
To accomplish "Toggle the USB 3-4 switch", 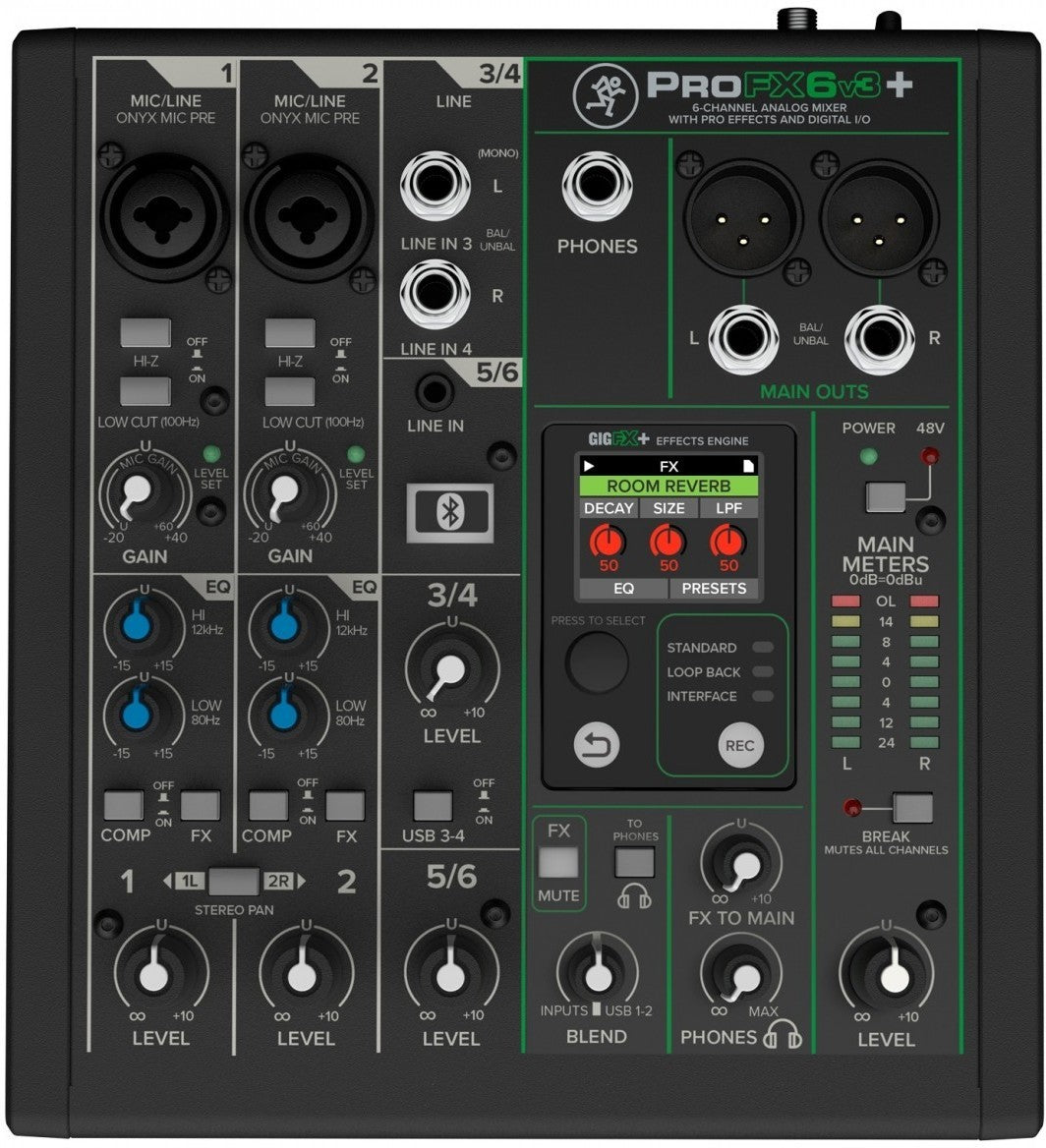I will [433, 805].
